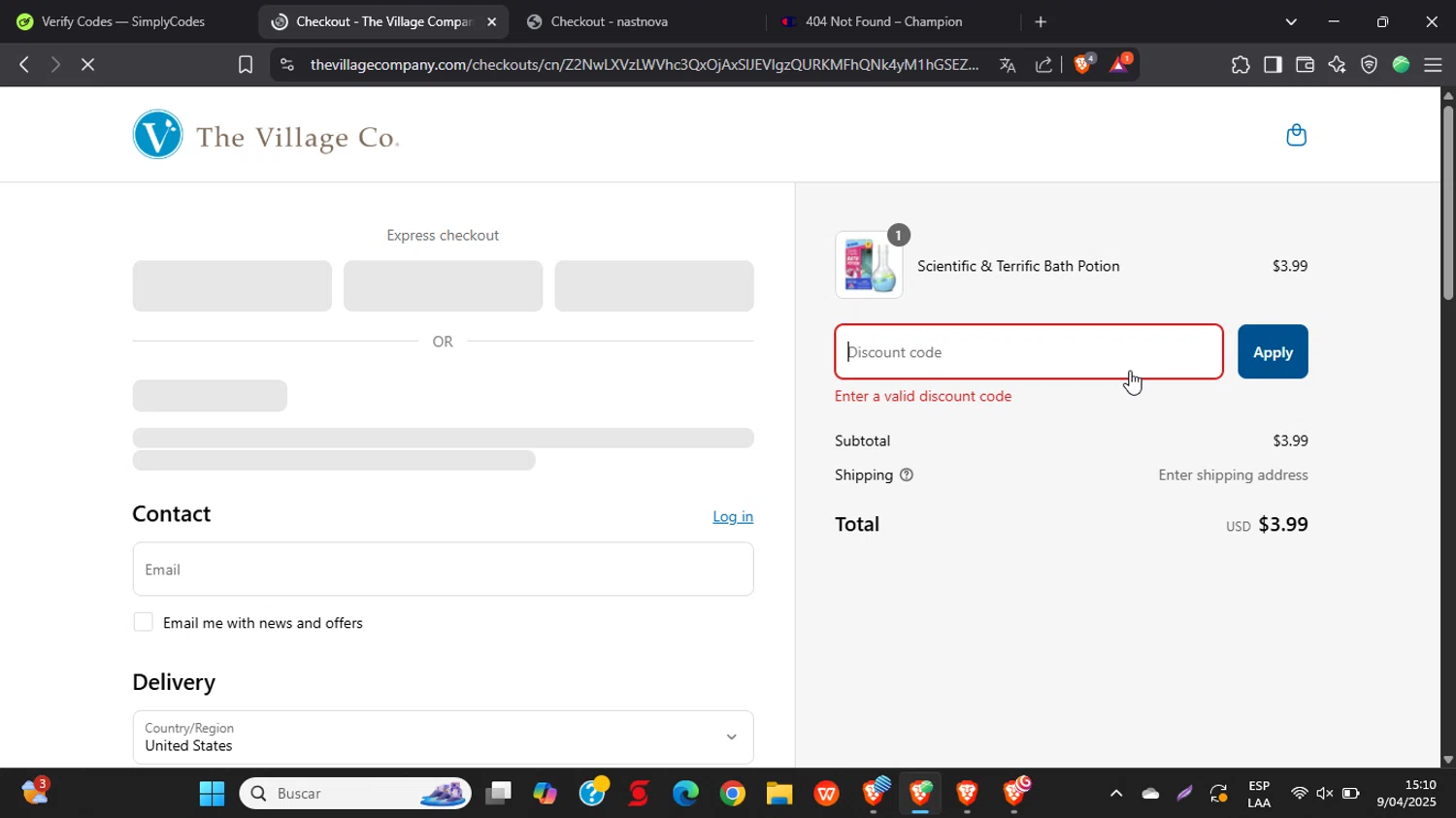Click the browser back arrow

pyautogui.click(x=24, y=65)
